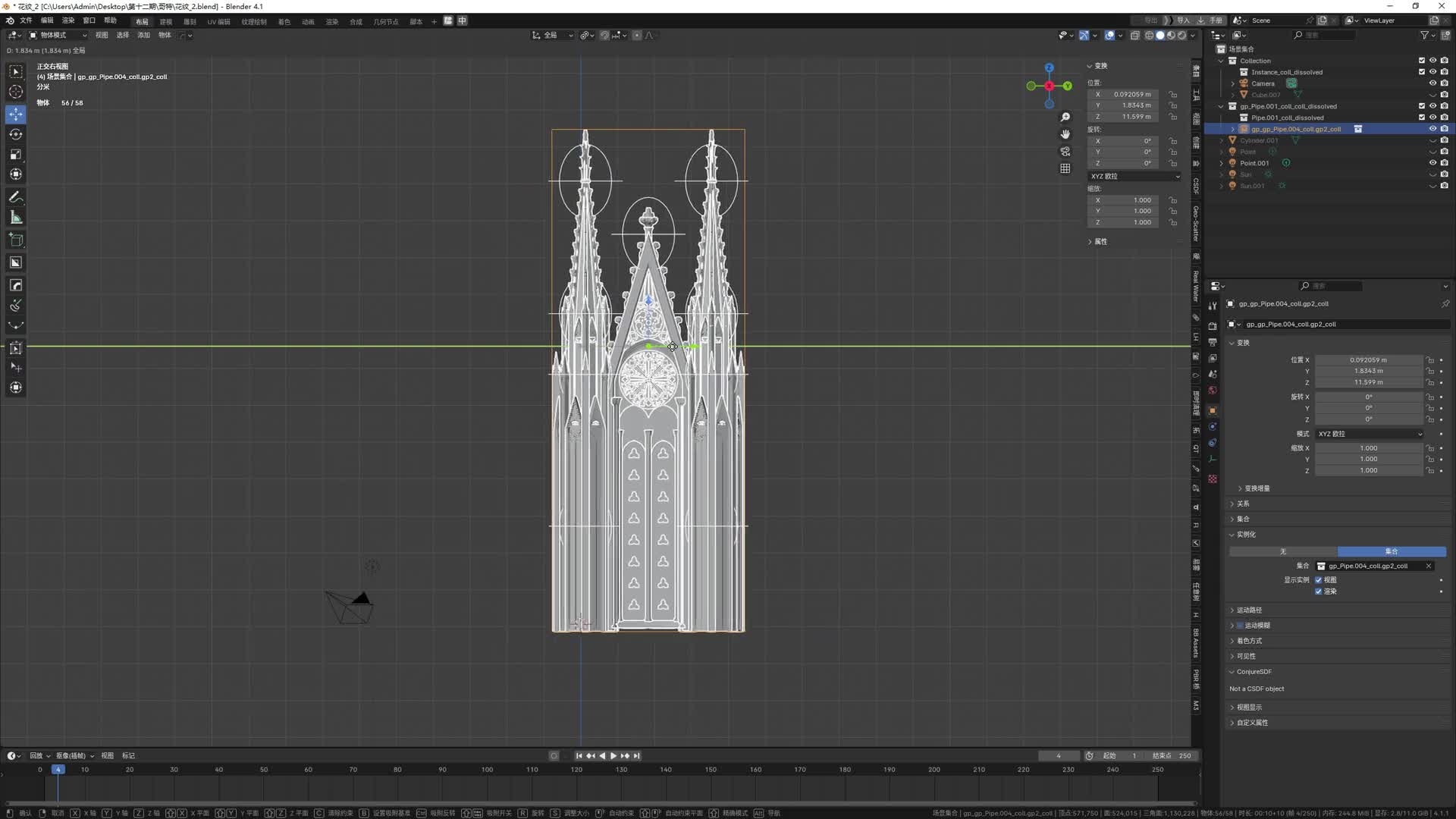Click the Cursor tool icon
Screen dimensions: 1456x819
[x=16, y=92]
